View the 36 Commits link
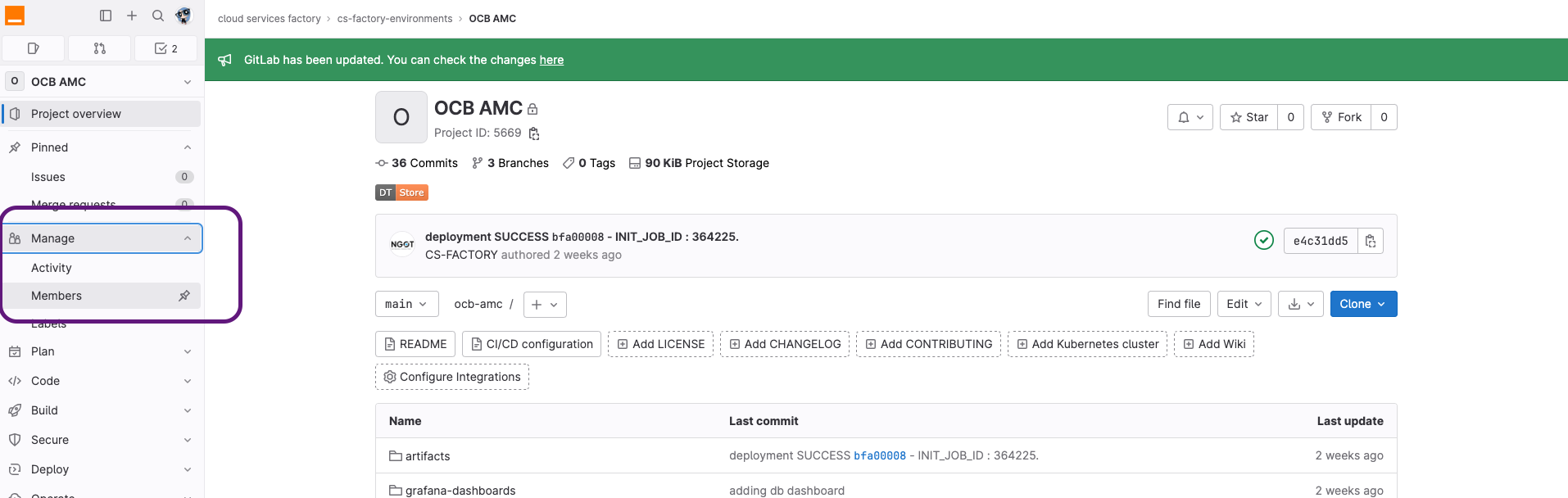Viewport: 1568px width, 498px height. click(x=417, y=163)
